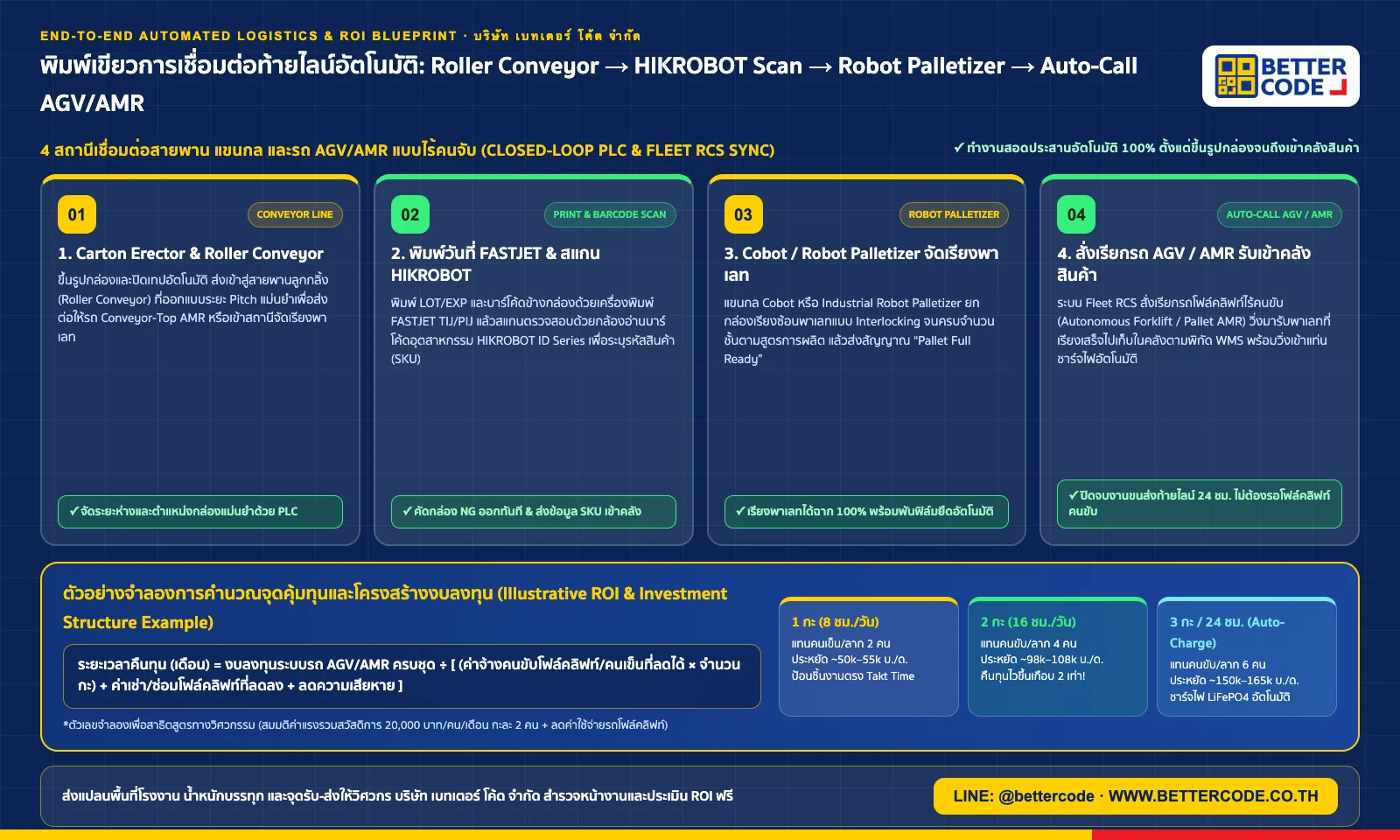Screen dimensions: 1400x840
Task: Click heading "4. สั่งเรียกรถ AGV / AMR รับเข้าคลังสินค้า"
Action: tap(1184, 264)
